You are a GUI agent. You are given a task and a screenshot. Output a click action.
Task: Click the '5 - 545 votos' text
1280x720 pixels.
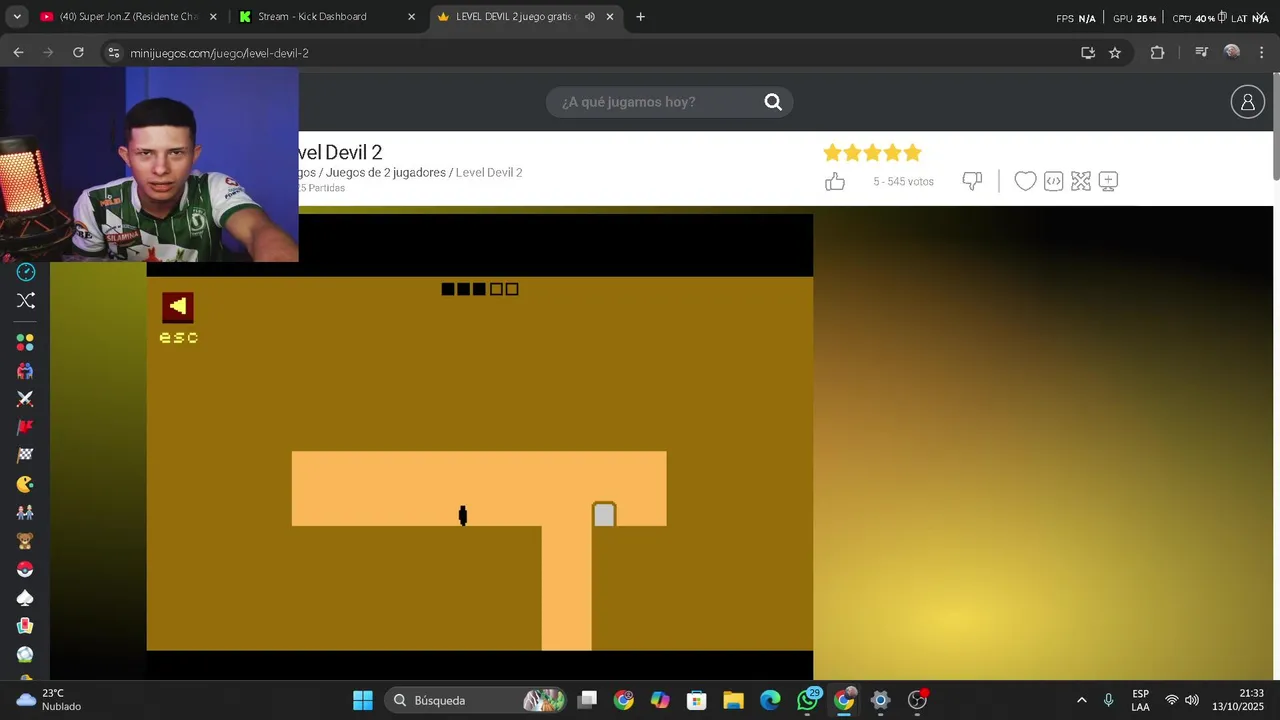[x=903, y=182]
